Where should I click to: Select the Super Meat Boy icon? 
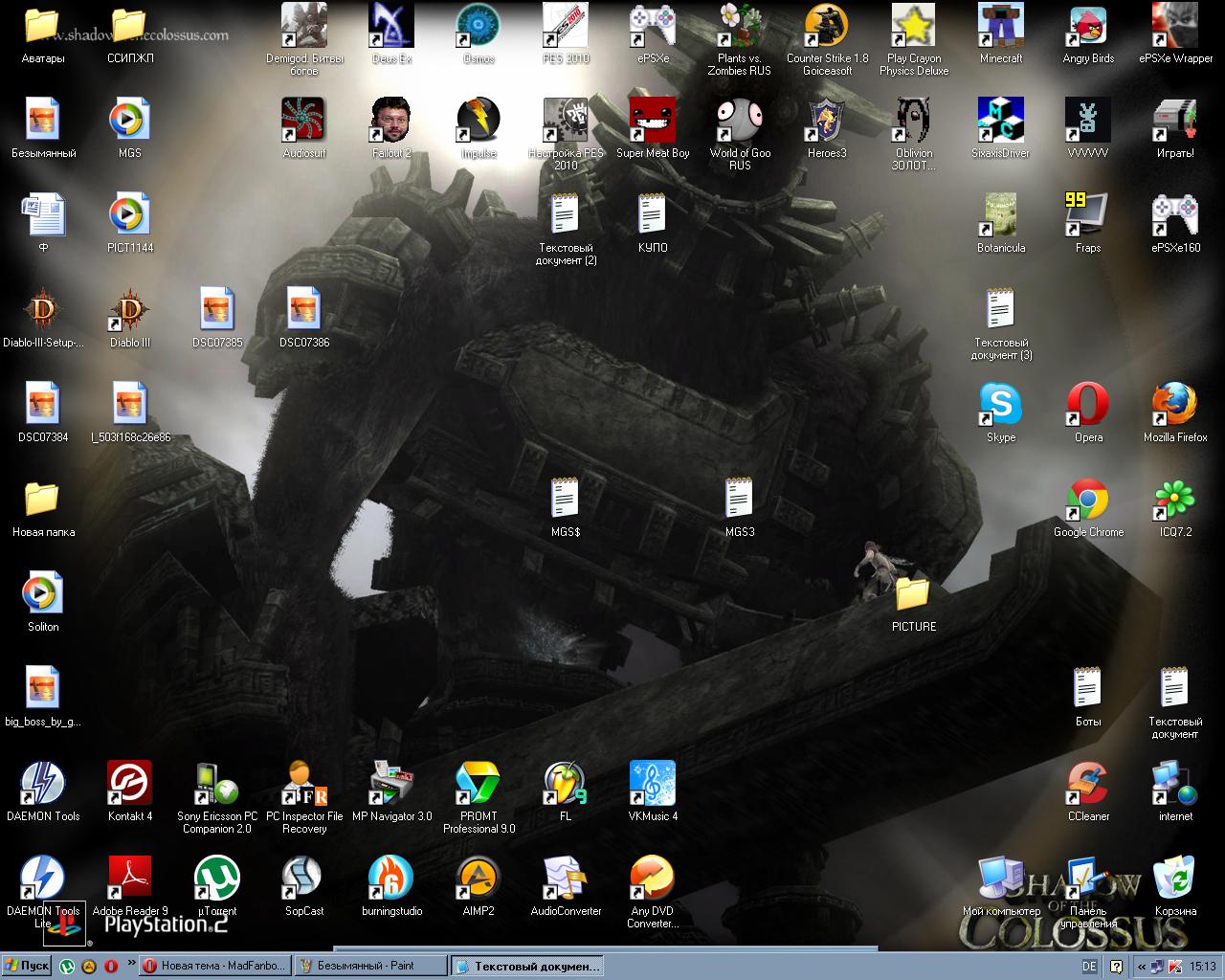pyautogui.click(x=653, y=122)
